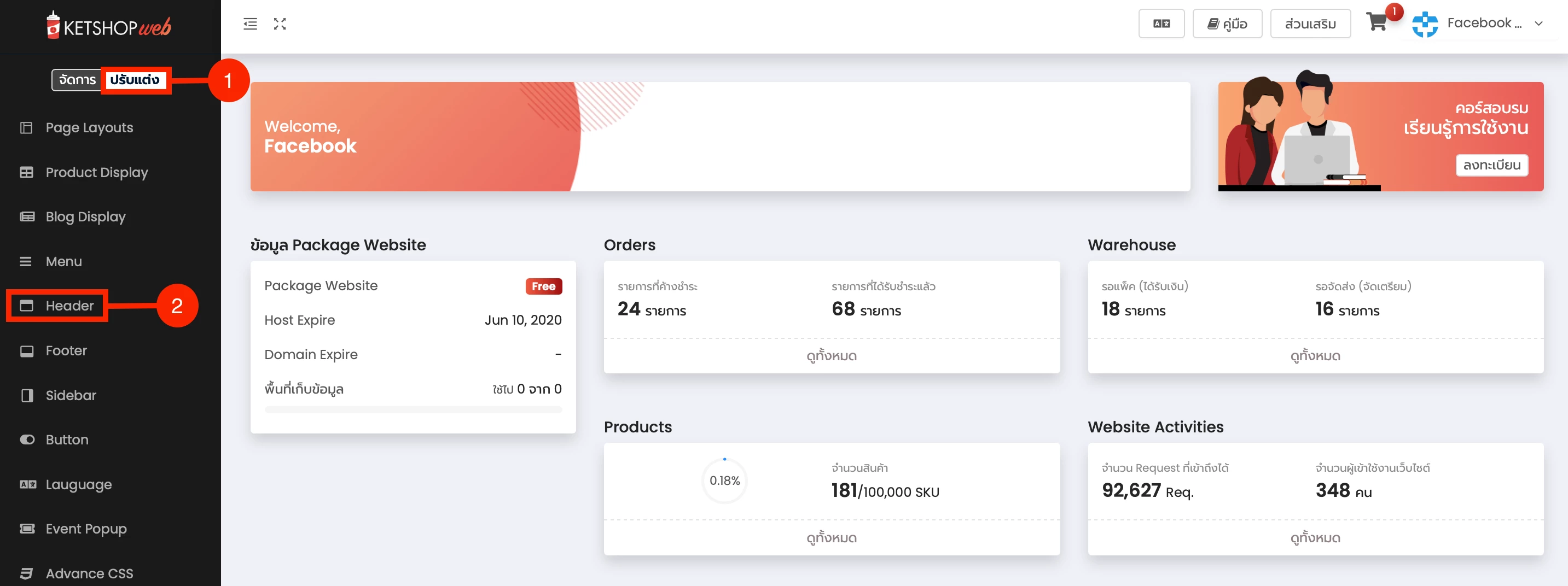
Task: Click the Button toggle-shaped icon
Action: [x=27, y=440]
